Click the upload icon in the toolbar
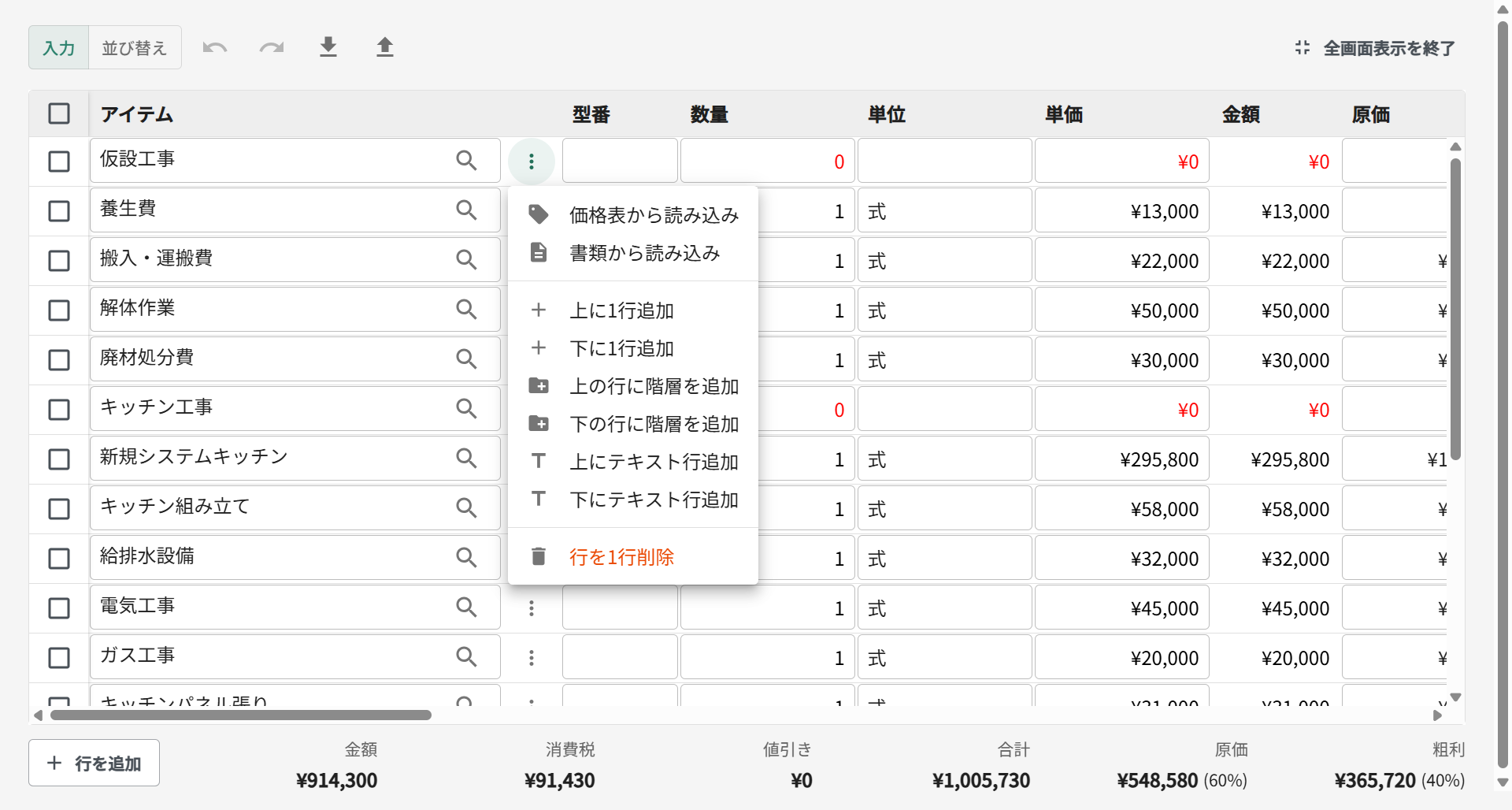This screenshot has width=1512, height=810. [x=385, y=47]
